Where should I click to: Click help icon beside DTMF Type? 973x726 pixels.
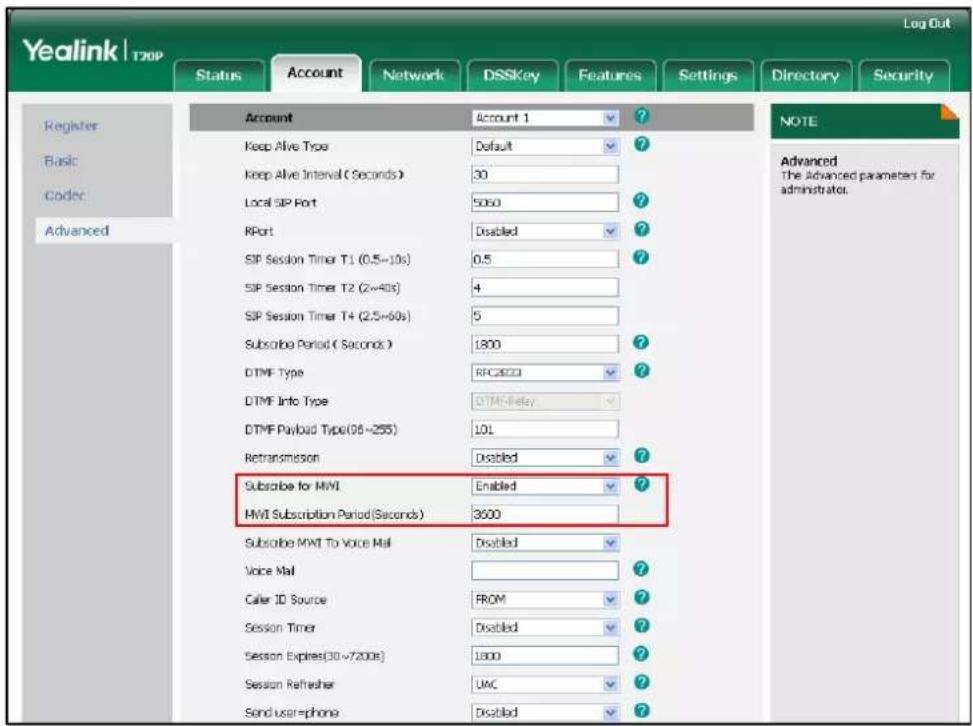click(x=642, y=370)
